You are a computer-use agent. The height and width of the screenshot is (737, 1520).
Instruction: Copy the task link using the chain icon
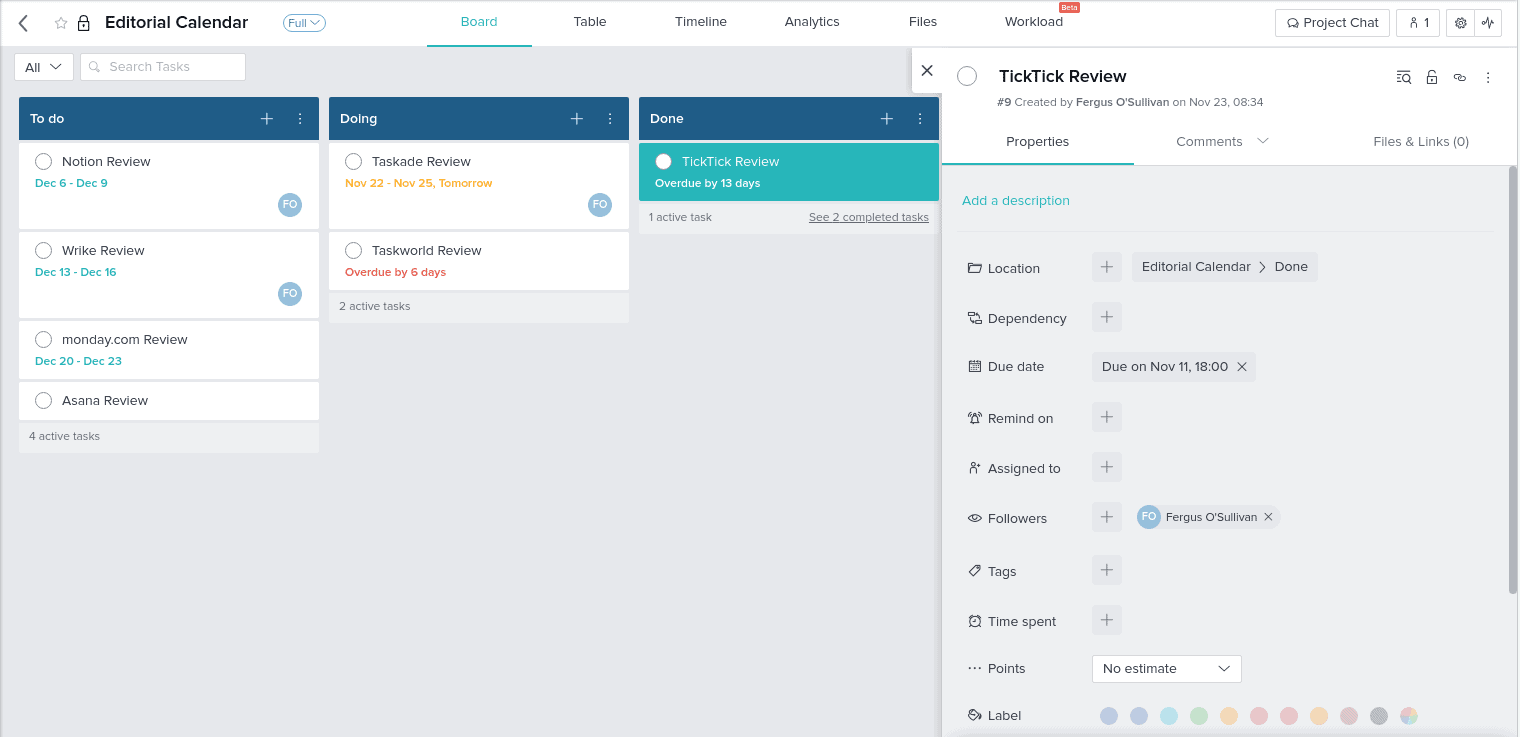pos(1459,76)
